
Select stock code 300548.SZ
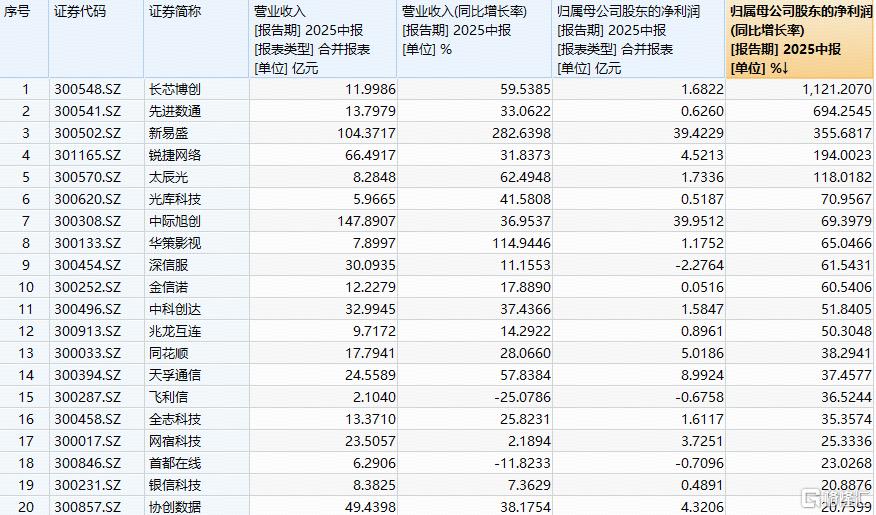[x=87, y=89]
